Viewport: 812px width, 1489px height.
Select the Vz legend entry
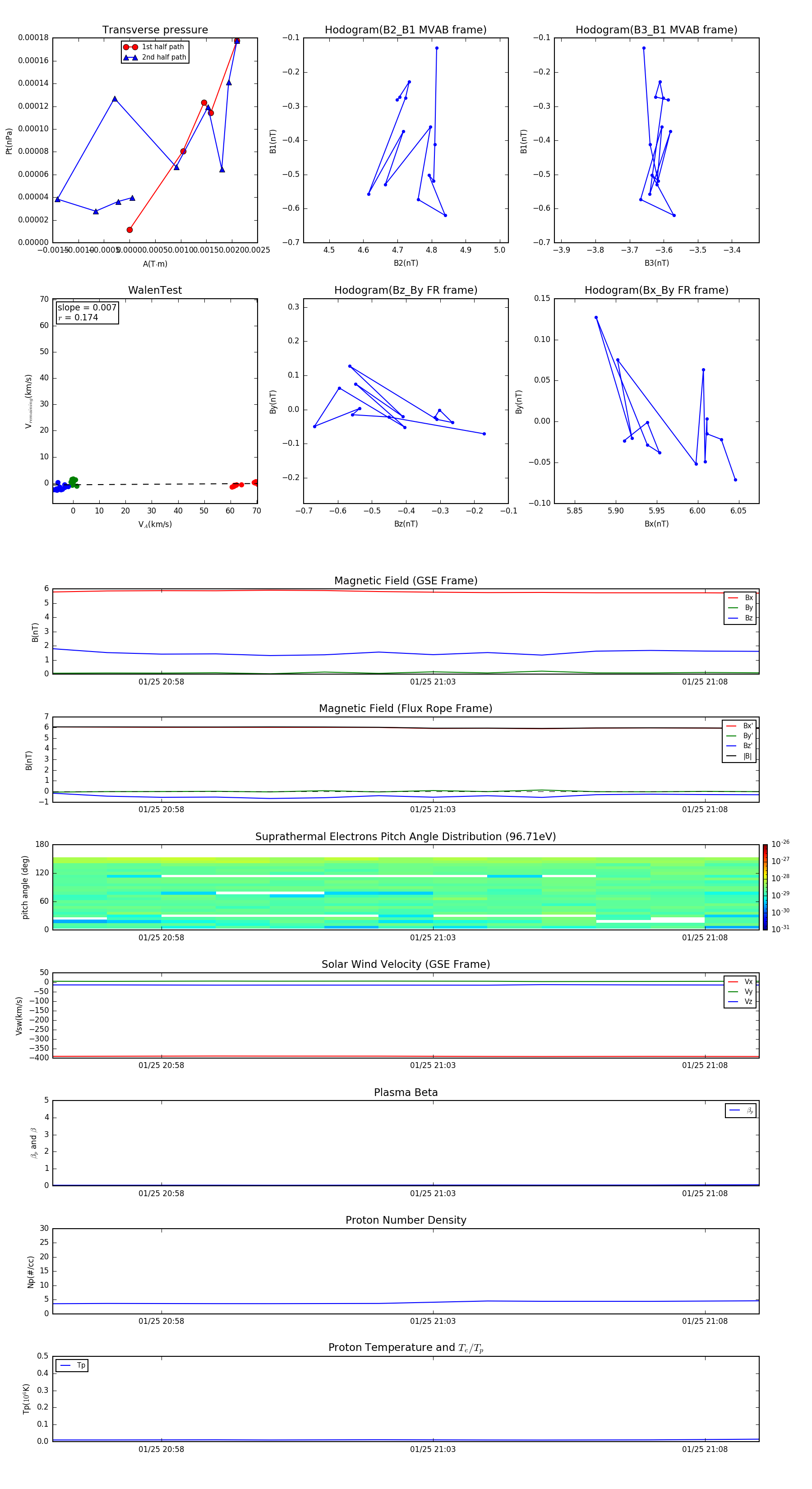tap(740, 1002)
